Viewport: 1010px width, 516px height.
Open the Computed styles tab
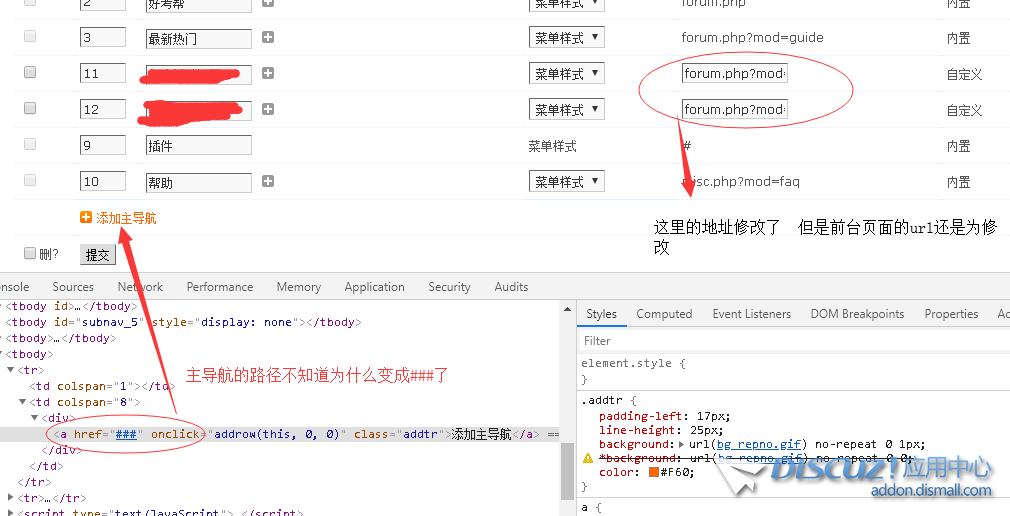pos(664,314)
